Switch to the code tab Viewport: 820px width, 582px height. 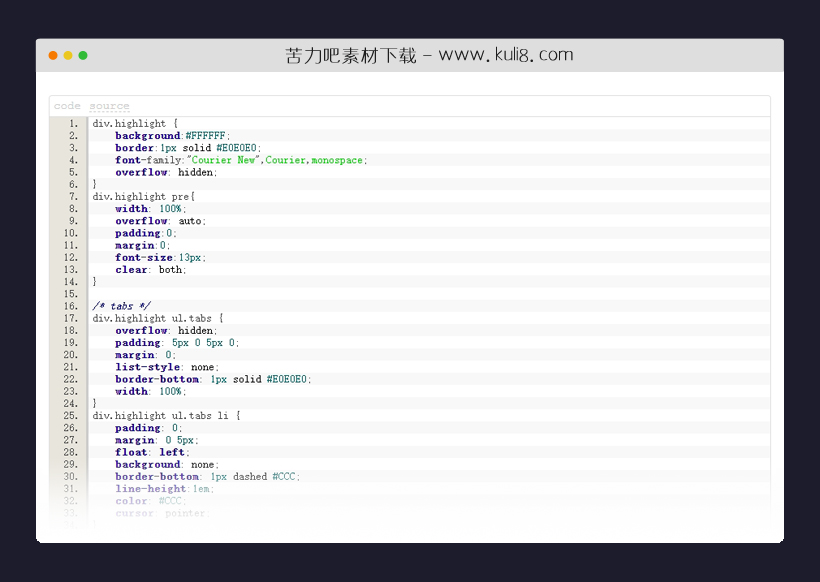click(x=67, y=106)
